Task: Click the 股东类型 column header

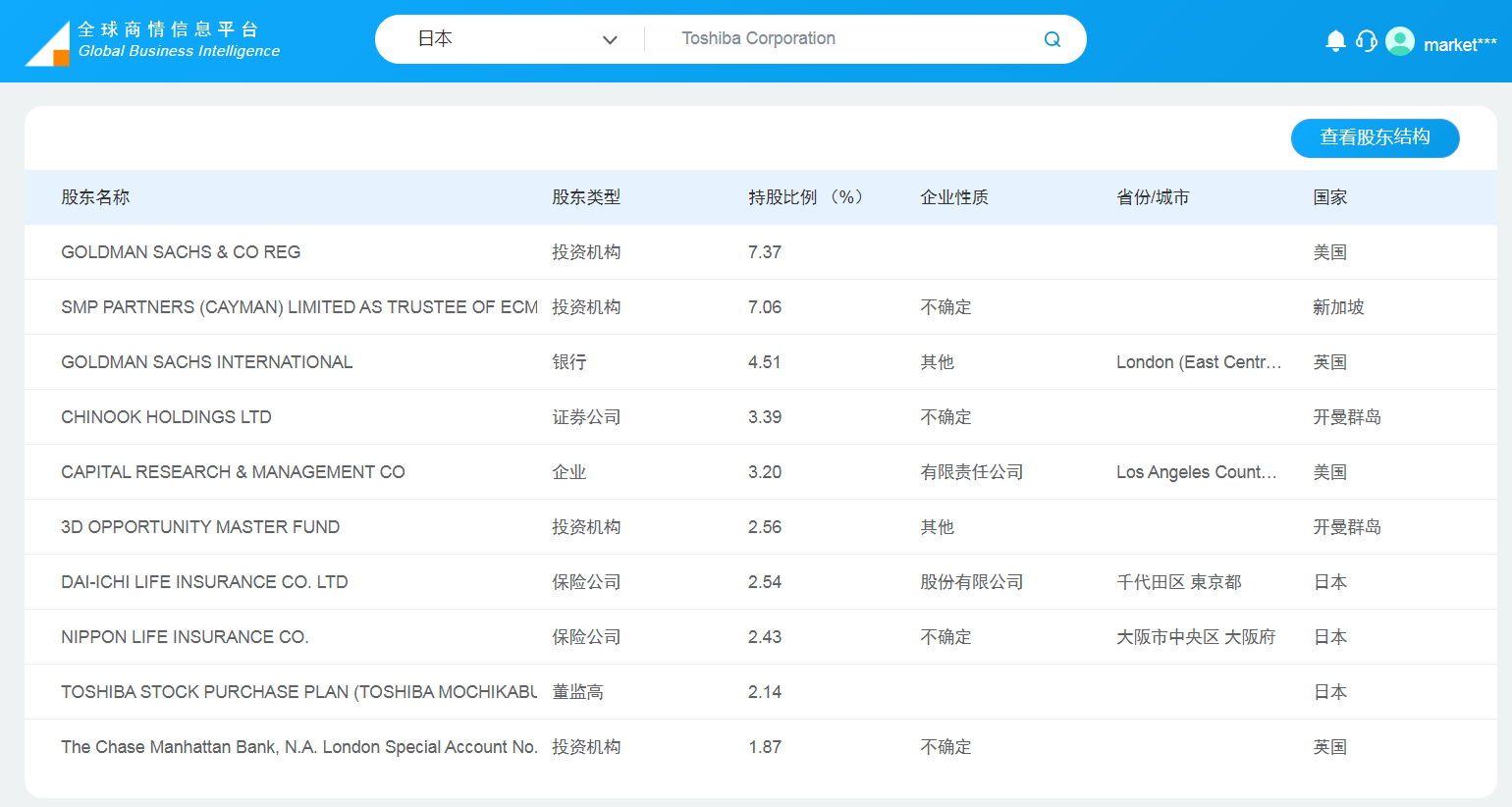Action: pos(586,197)
